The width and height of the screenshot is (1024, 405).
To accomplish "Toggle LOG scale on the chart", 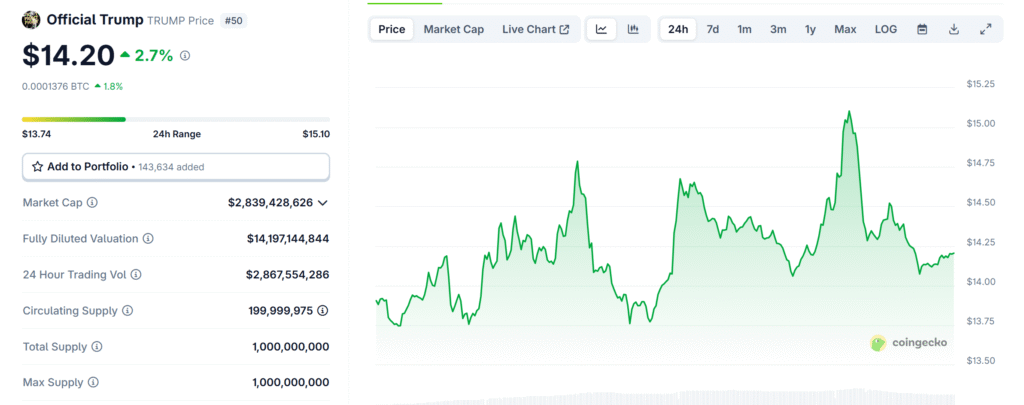I will click(x=886, y=29).
